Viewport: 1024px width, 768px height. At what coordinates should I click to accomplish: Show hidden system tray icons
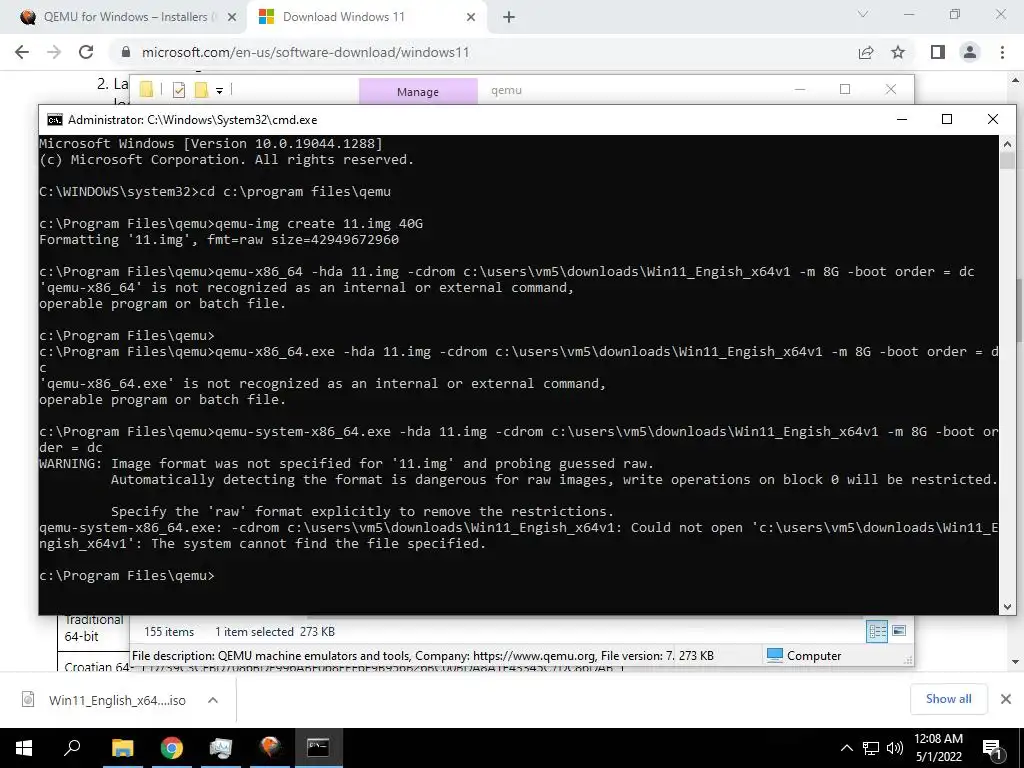pyautogui.click(x=846, y=748)
